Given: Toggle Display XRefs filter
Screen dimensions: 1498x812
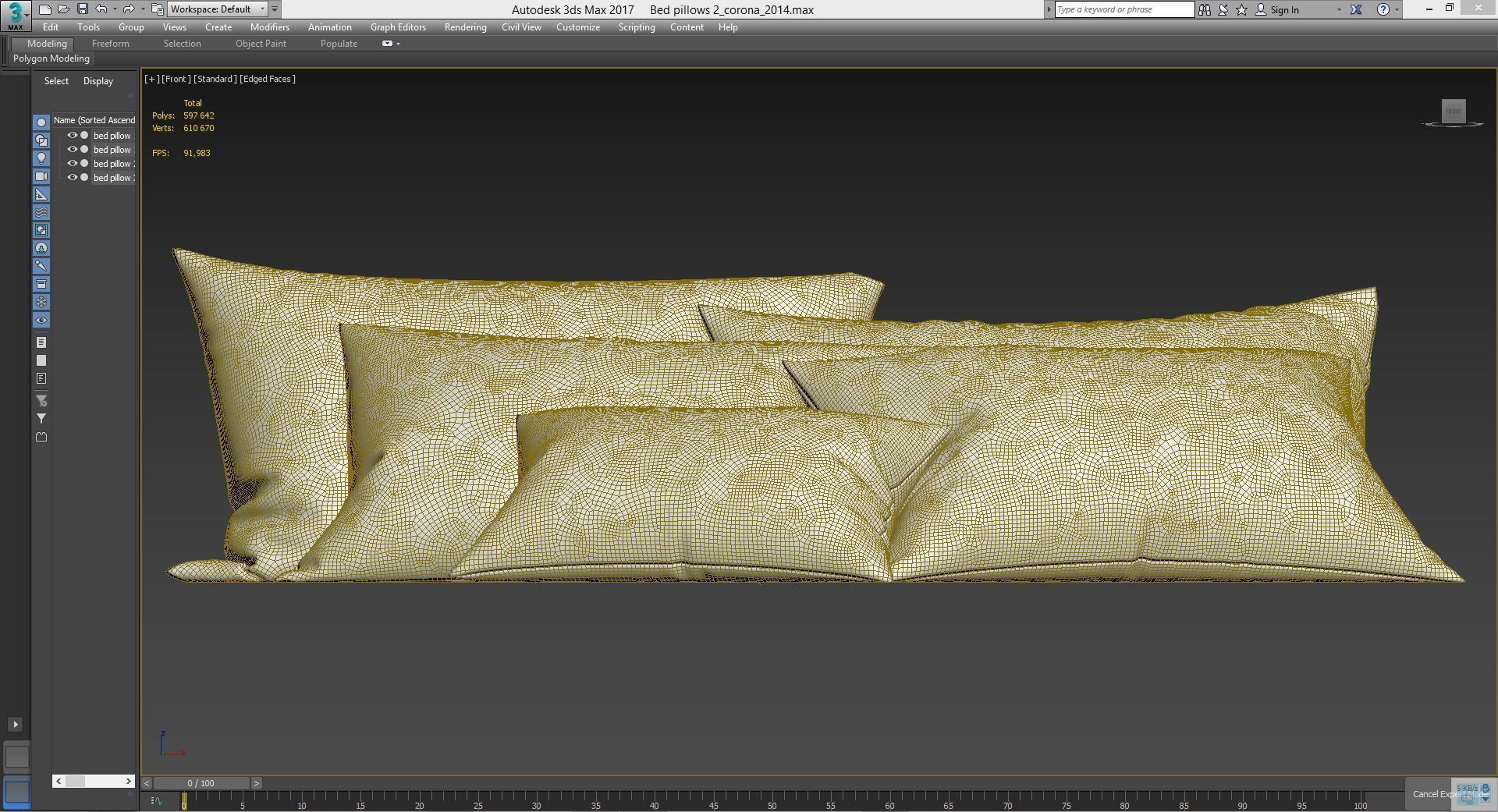Looking at the screenshot, I should pyautogui.click(x=41, y=248).
